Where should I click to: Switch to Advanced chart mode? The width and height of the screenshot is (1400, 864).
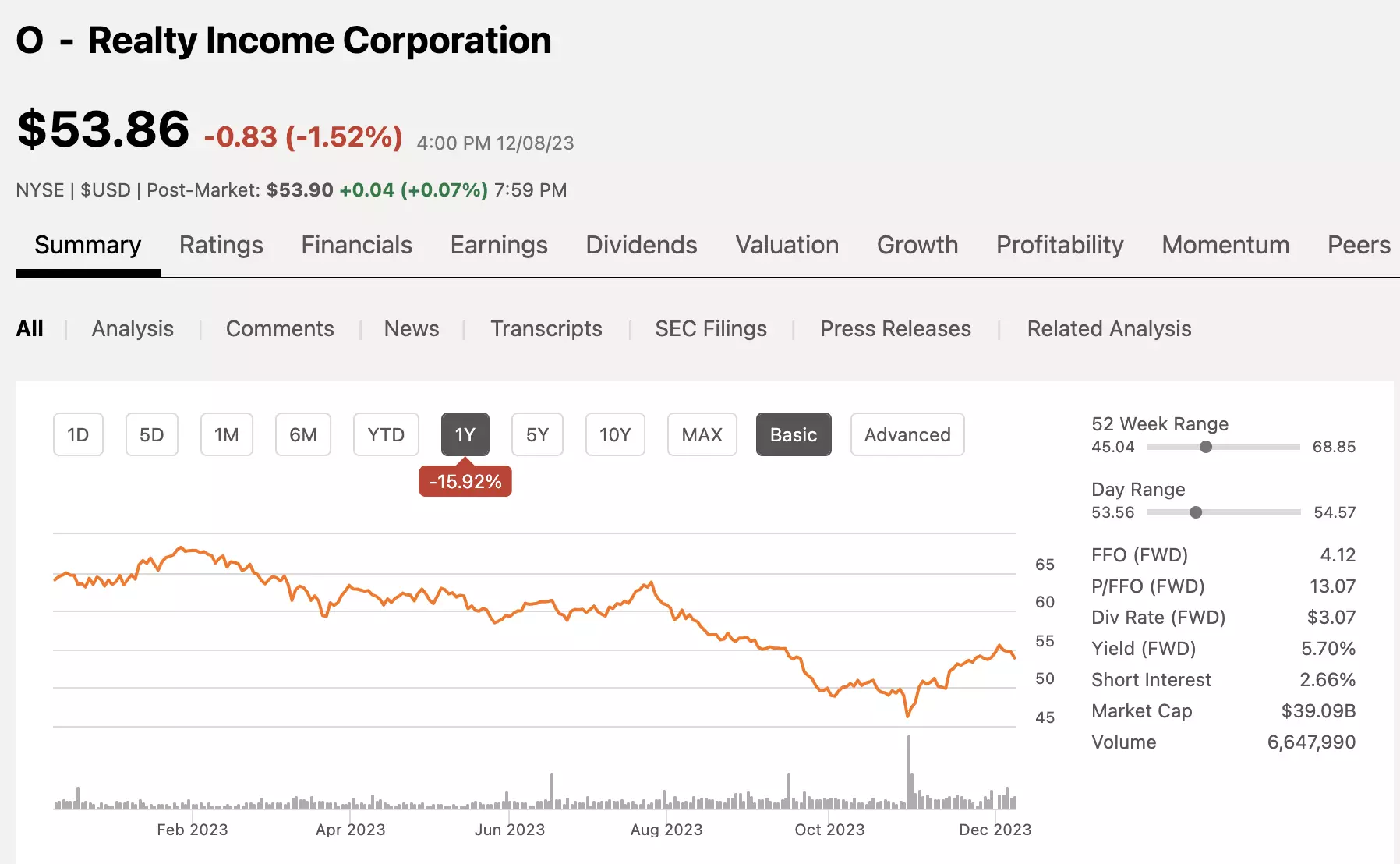[907, 434]
